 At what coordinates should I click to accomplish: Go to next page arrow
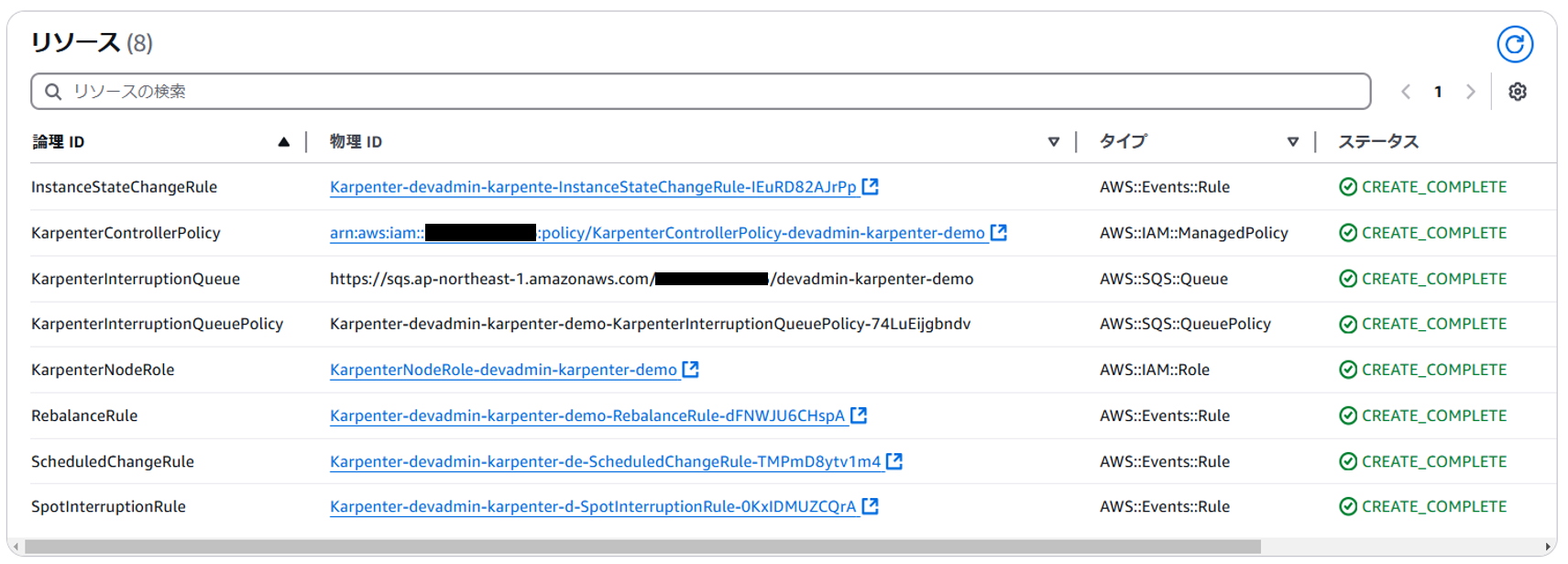tap(1471, 92)
